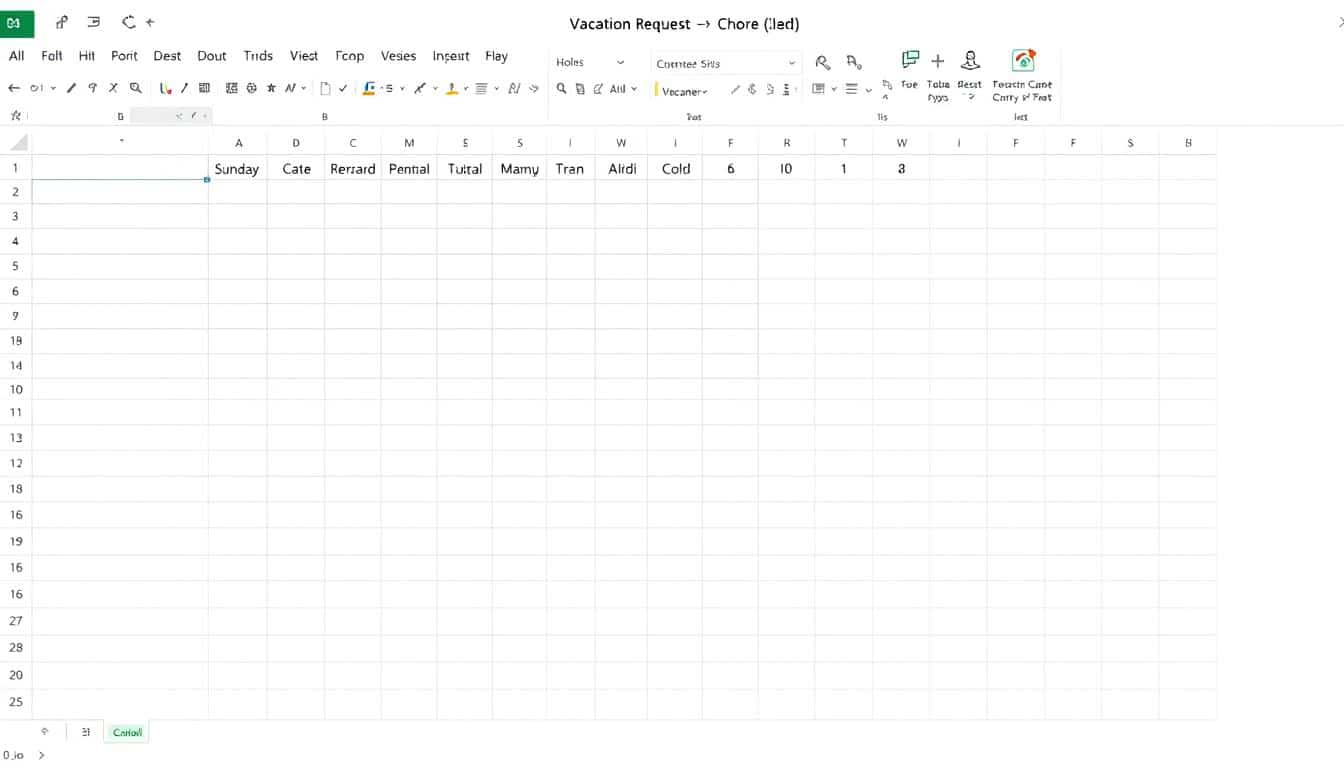
Task: Select row header 25
Action: pyautogui.click(x=16, y=701)
